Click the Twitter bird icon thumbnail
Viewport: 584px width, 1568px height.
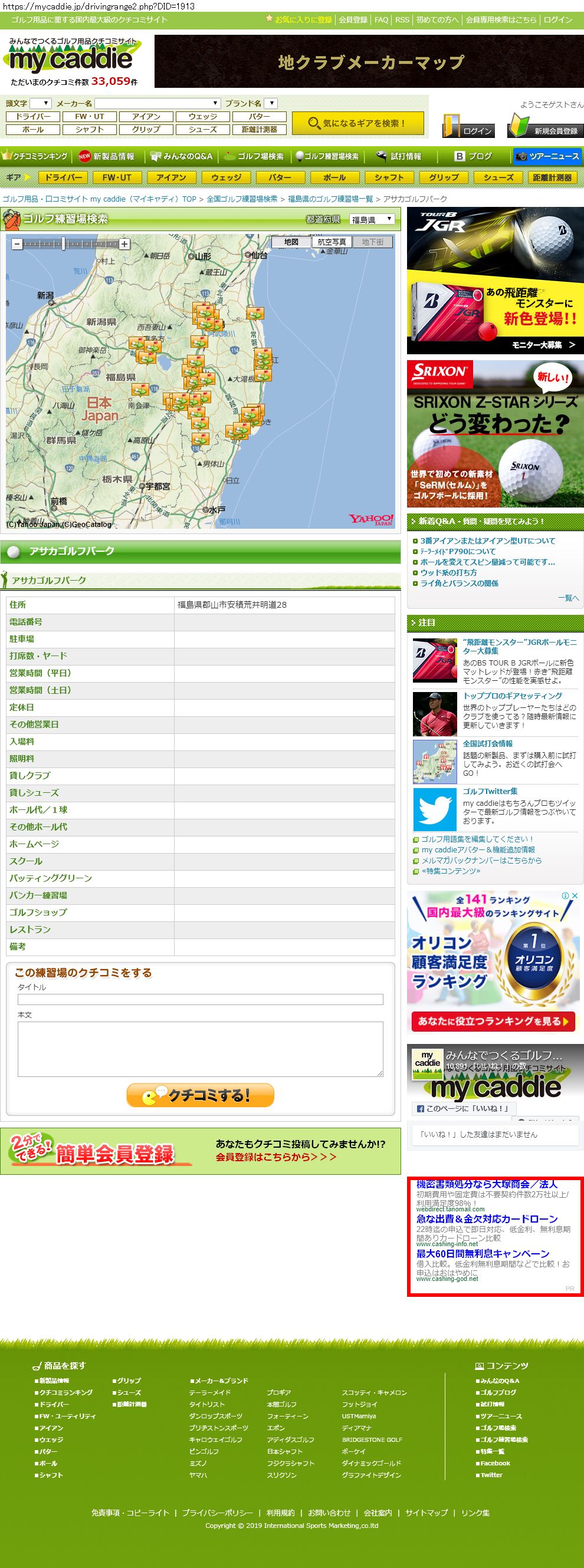click(435, 809)
